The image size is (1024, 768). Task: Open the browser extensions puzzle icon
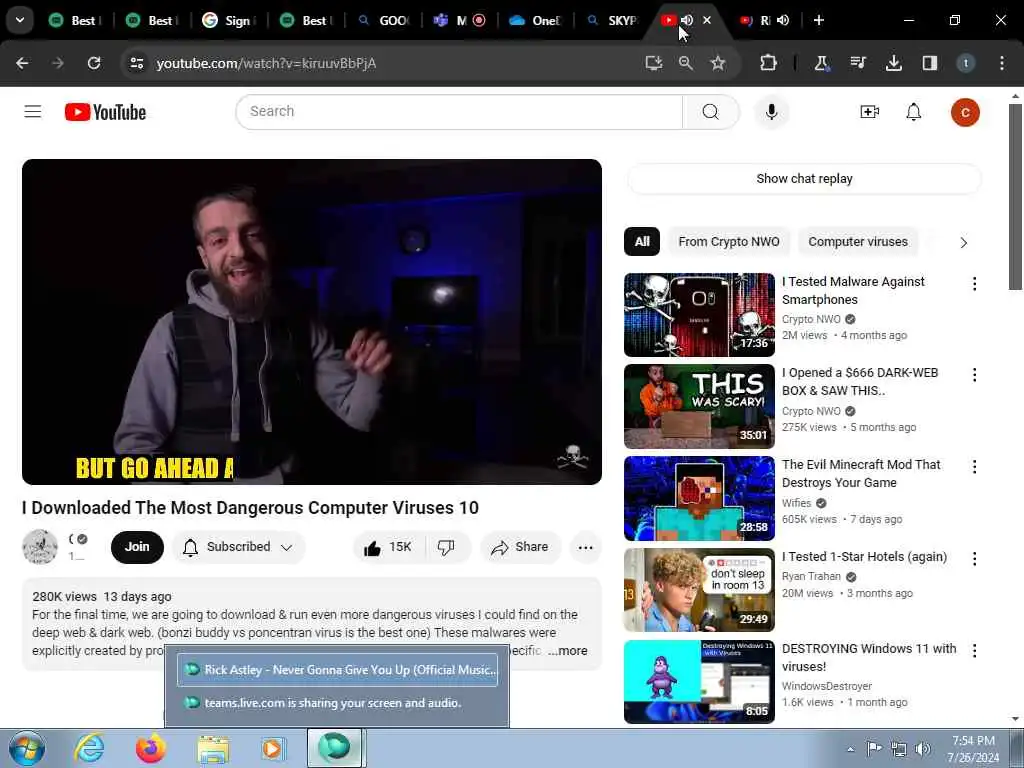click(x=769, y=63)
